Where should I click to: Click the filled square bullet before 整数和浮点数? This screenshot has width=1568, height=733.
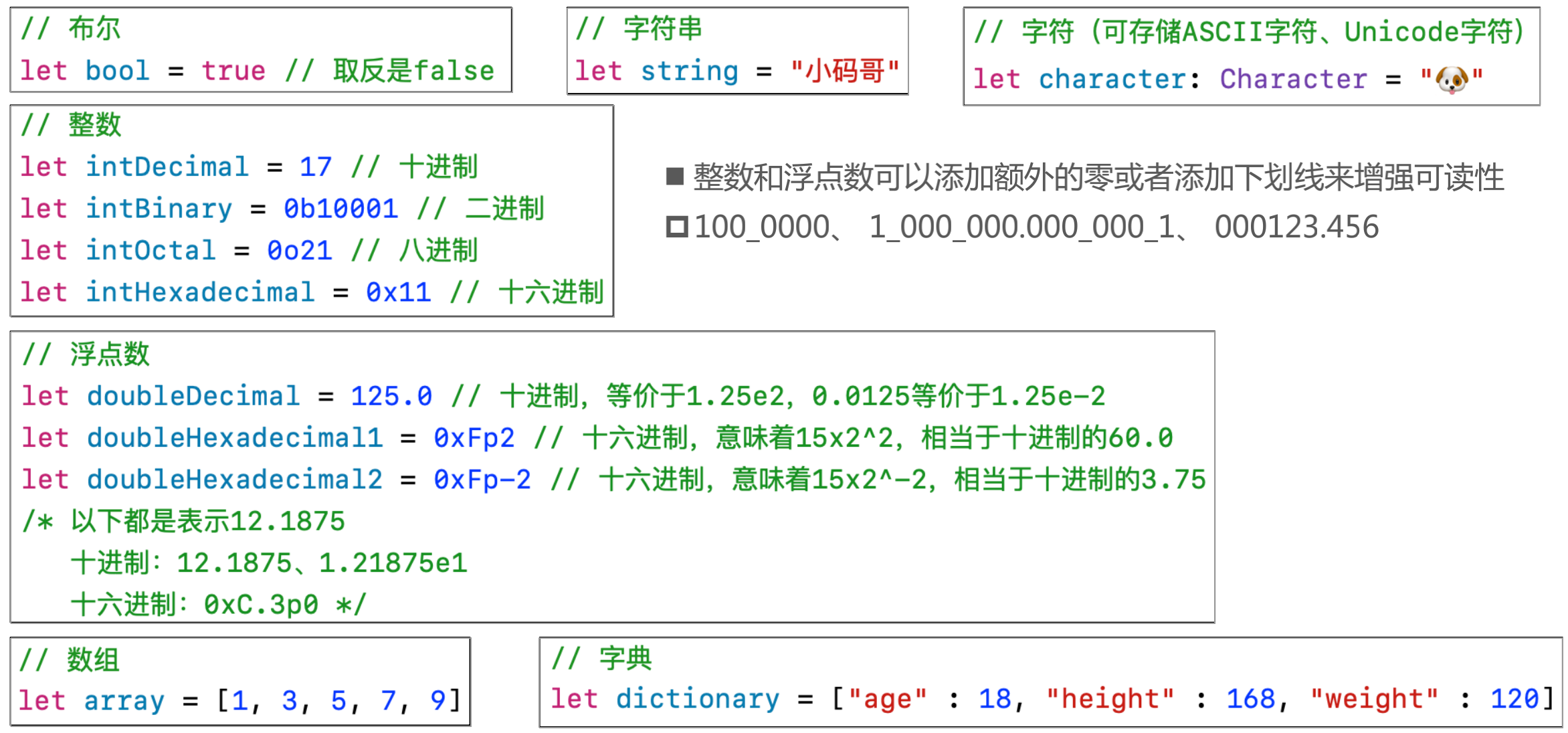(x=675, y=177)
